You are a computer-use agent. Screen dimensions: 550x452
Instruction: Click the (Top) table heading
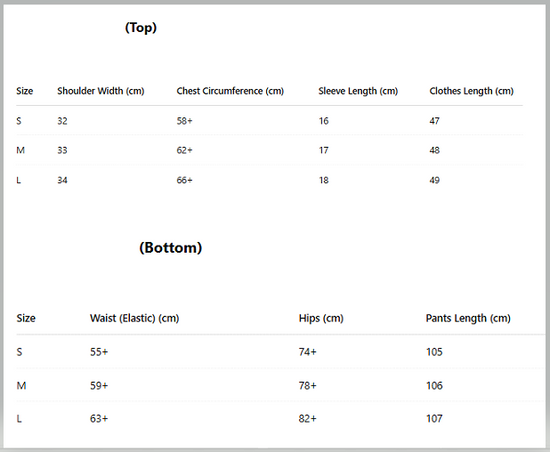point(141,27)
